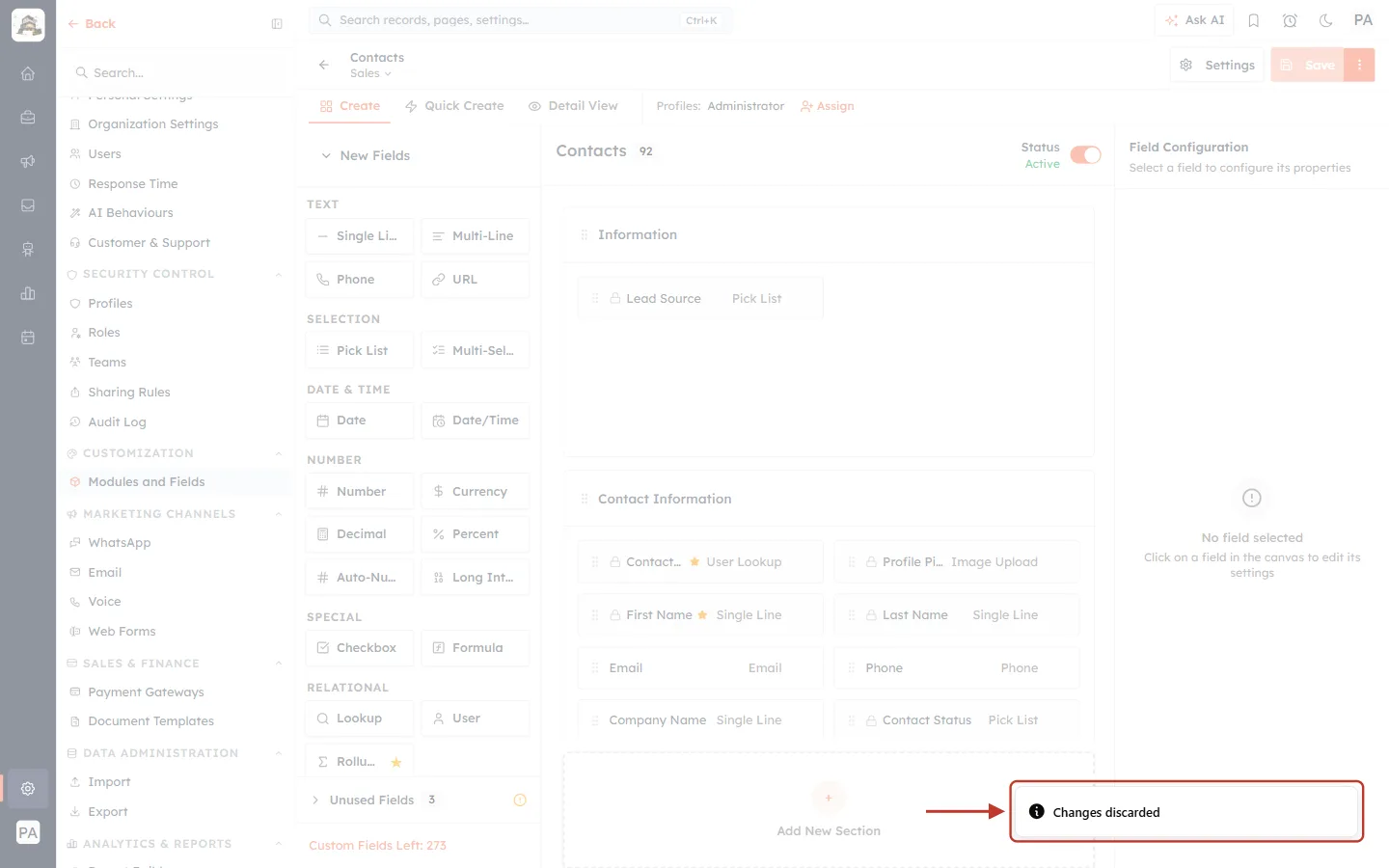
Task: Click the Unused Fields info icon
Action: point(520,800)
